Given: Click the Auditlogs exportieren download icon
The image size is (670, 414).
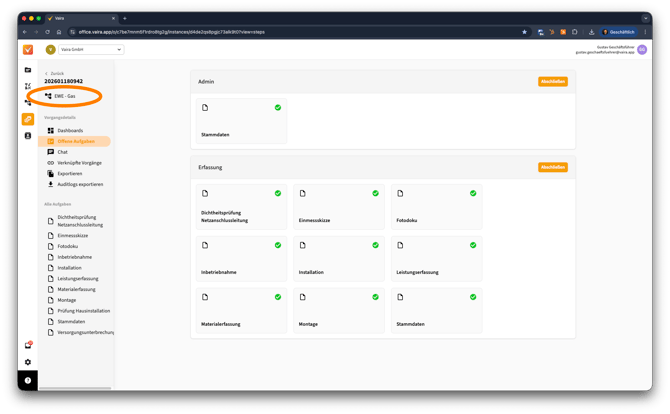Looking at the screenshot, I should coord(51,184).
